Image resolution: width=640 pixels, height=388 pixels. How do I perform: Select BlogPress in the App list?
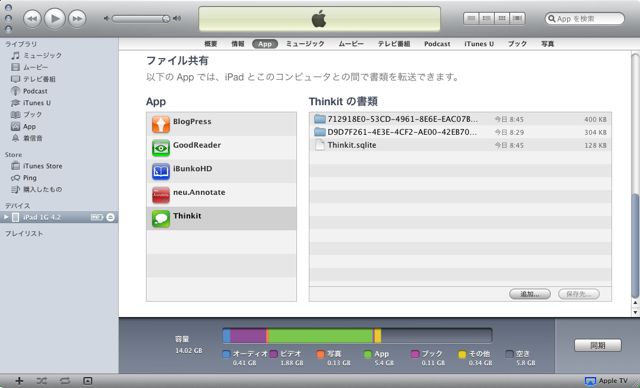click(x=221, y=124)
